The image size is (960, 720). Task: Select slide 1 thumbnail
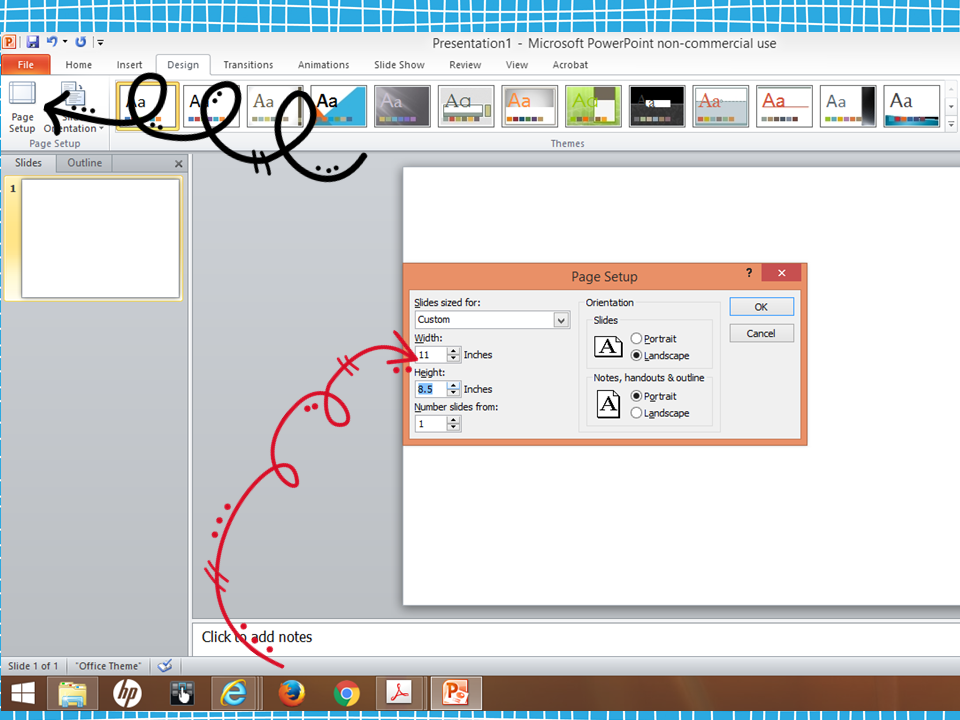[x=100, y=238]
